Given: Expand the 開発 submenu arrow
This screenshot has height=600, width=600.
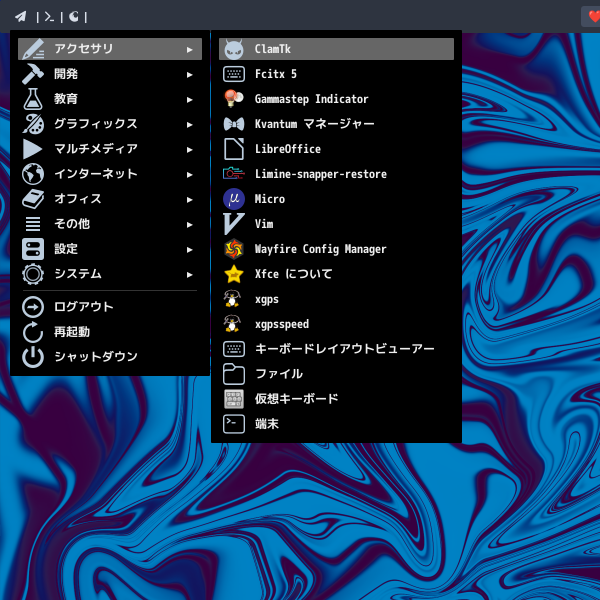Looking at the screenshot, I should 189,75.
